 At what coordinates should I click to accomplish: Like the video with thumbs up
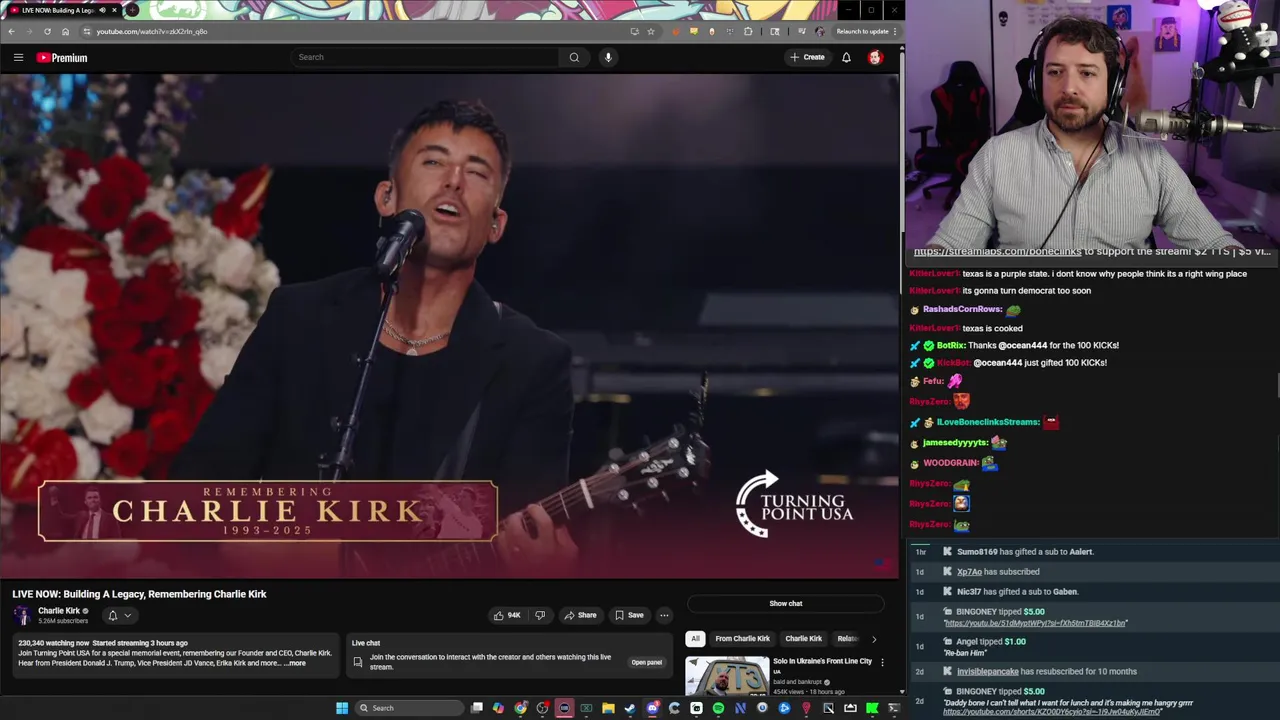[x=507, y=615]
